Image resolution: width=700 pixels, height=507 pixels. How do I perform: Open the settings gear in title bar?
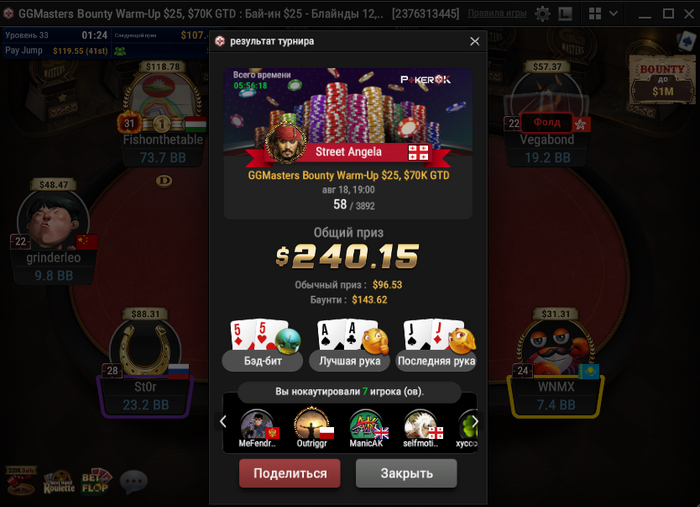coord(542,14)
